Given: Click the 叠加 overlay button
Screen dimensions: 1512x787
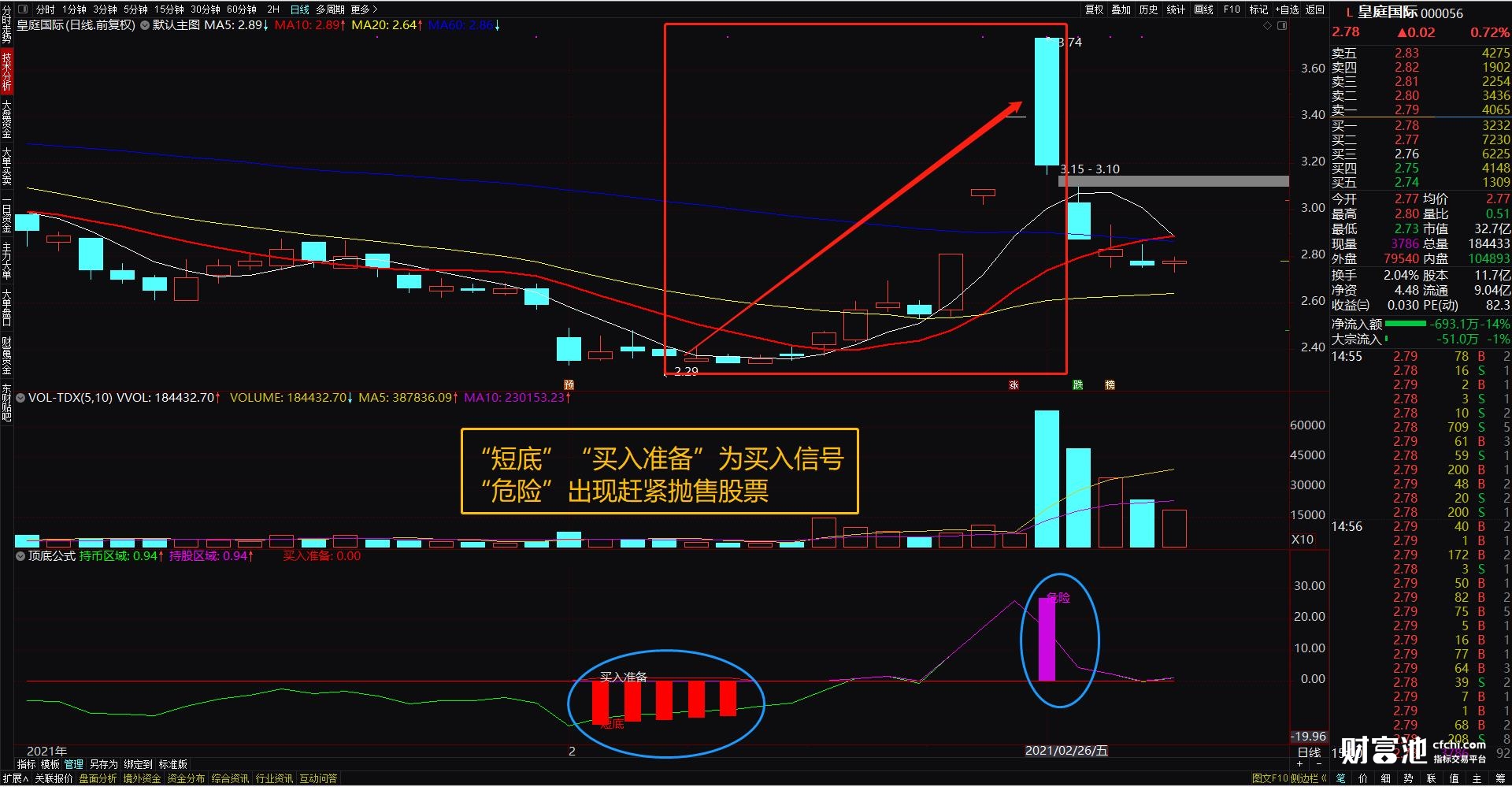Looking at the screenshot, I should click(x=1121, y=9).
